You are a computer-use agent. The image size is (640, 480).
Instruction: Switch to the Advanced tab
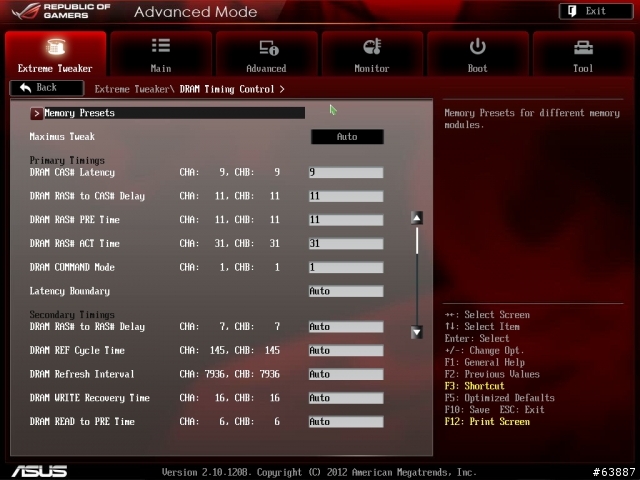pos(267,53)
